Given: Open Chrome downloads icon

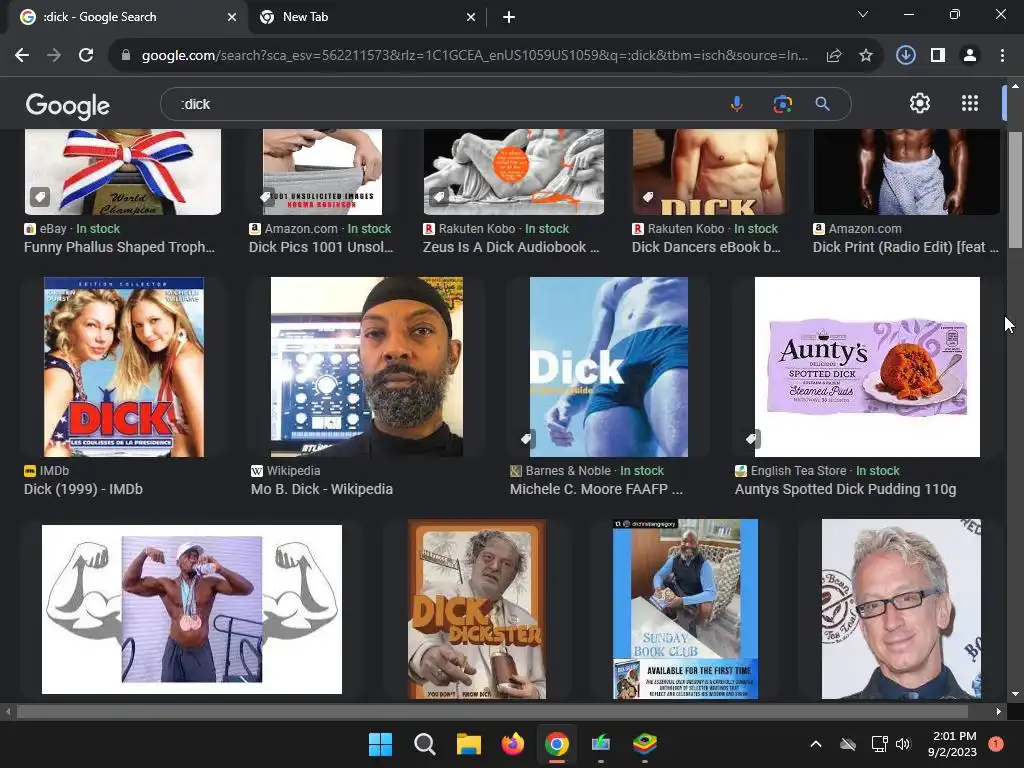Looking at the screenshot, I should pyautogui.click(x=905, y=56).
